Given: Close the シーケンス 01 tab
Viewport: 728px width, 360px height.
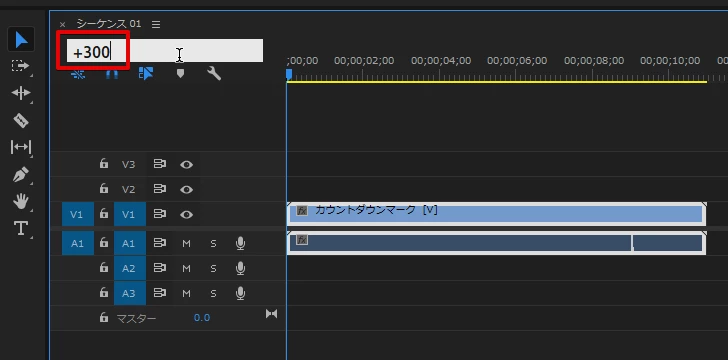Looking at the screenshot, I should 63,24.
